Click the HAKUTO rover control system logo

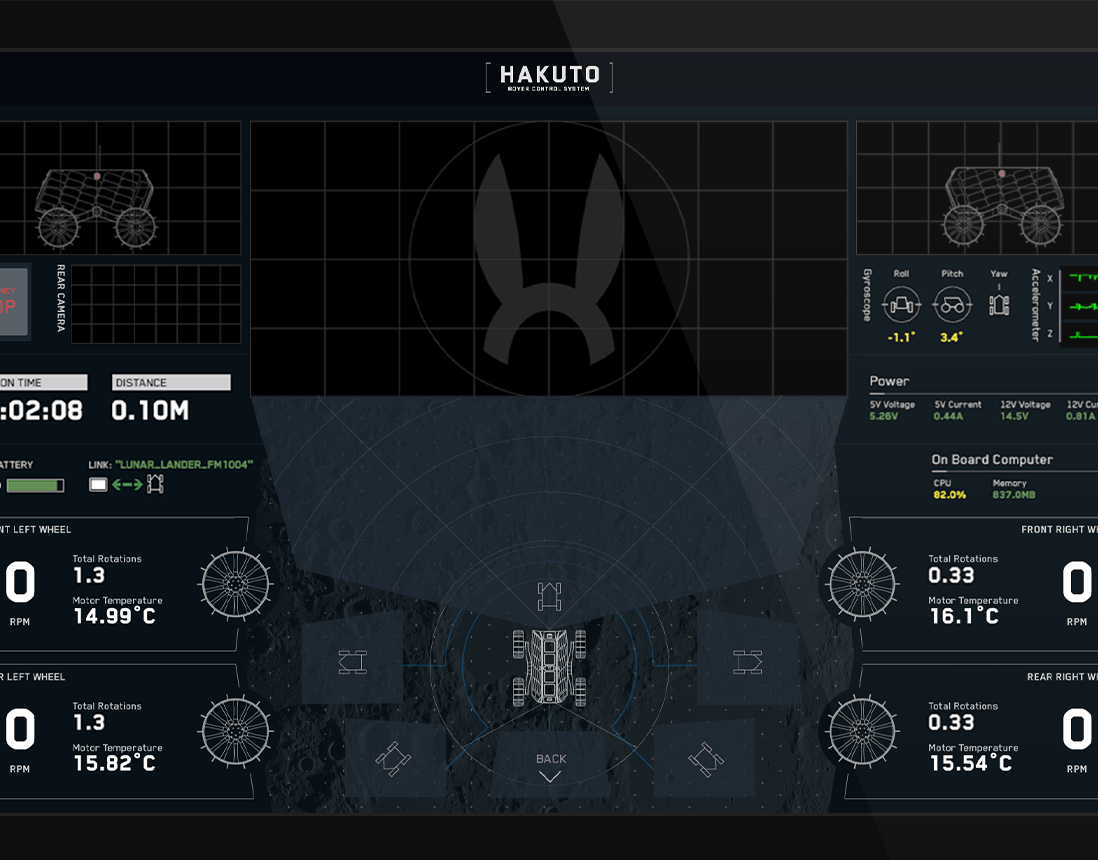tap(550, 78)
